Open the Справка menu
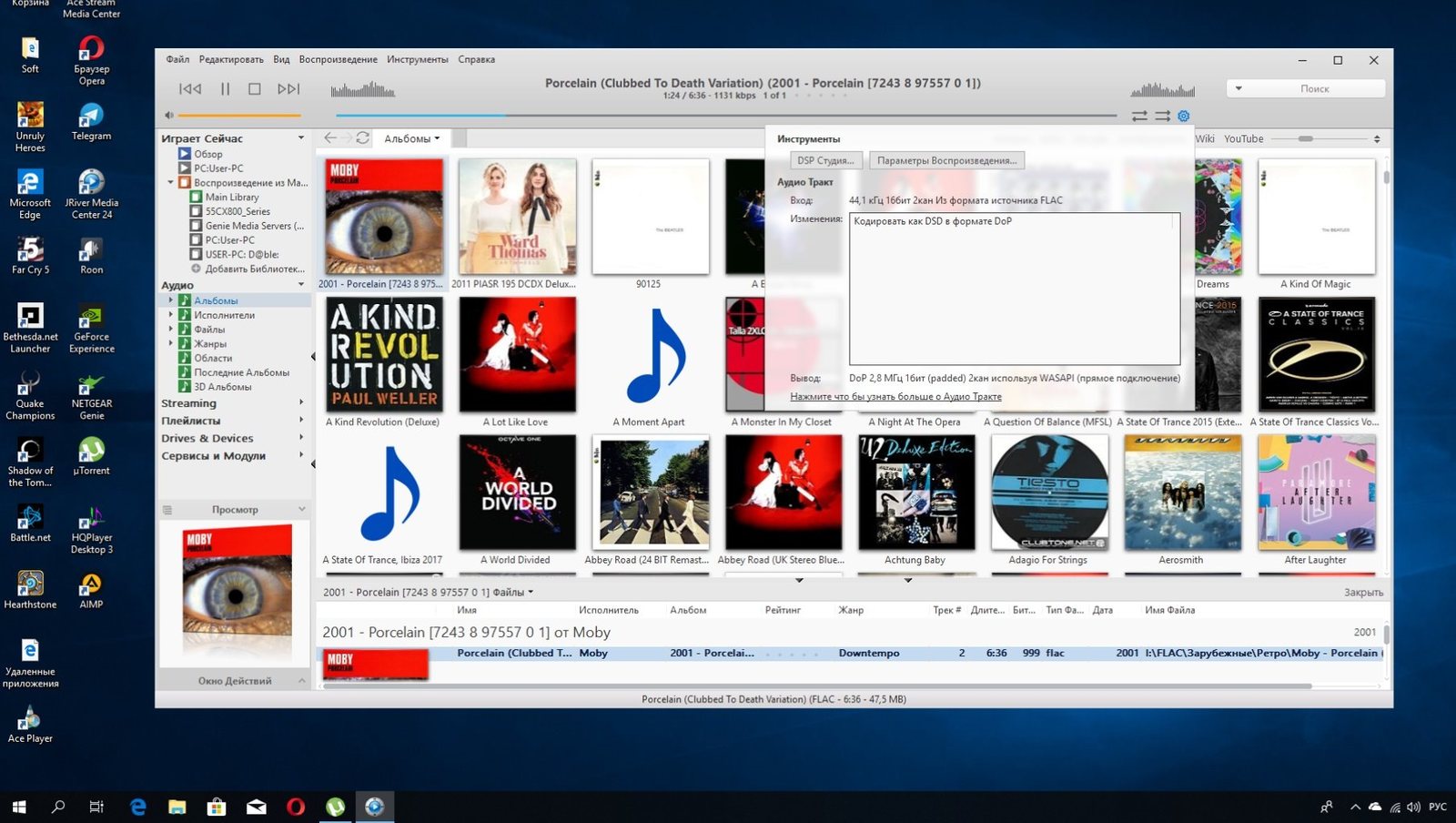This screenshot has width=1456, height=823. [x=476, y=59]
